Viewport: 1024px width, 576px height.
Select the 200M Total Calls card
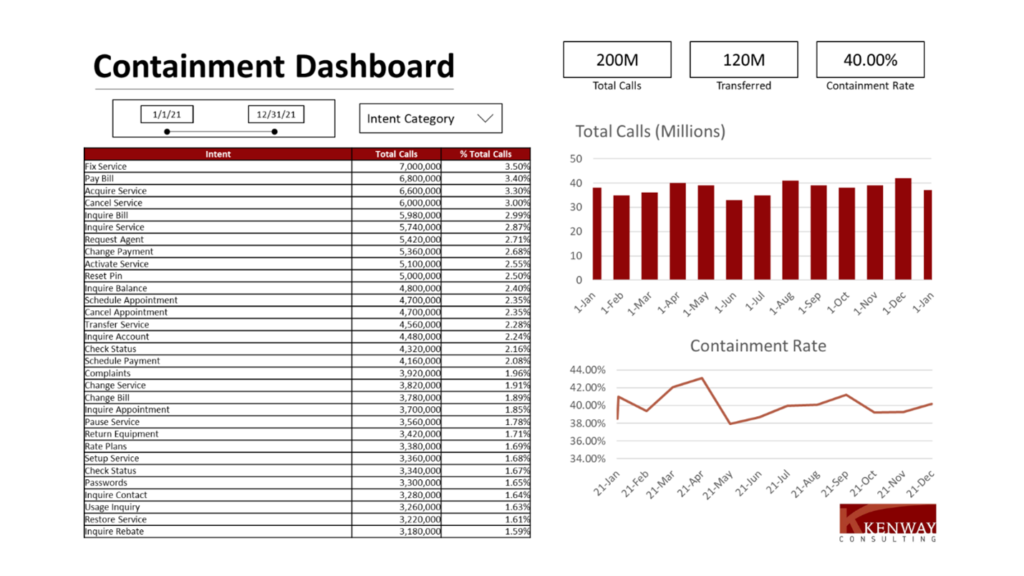[x=617, y=59]
